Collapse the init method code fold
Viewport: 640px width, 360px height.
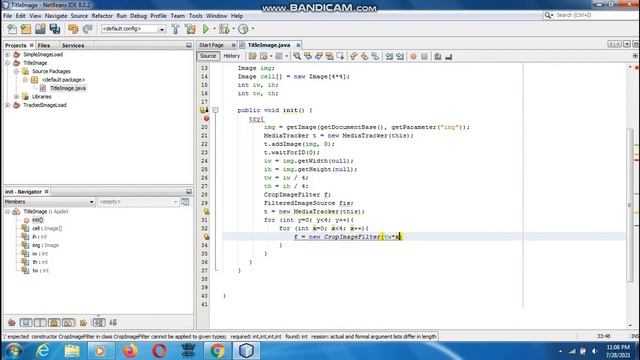(216, 110)
